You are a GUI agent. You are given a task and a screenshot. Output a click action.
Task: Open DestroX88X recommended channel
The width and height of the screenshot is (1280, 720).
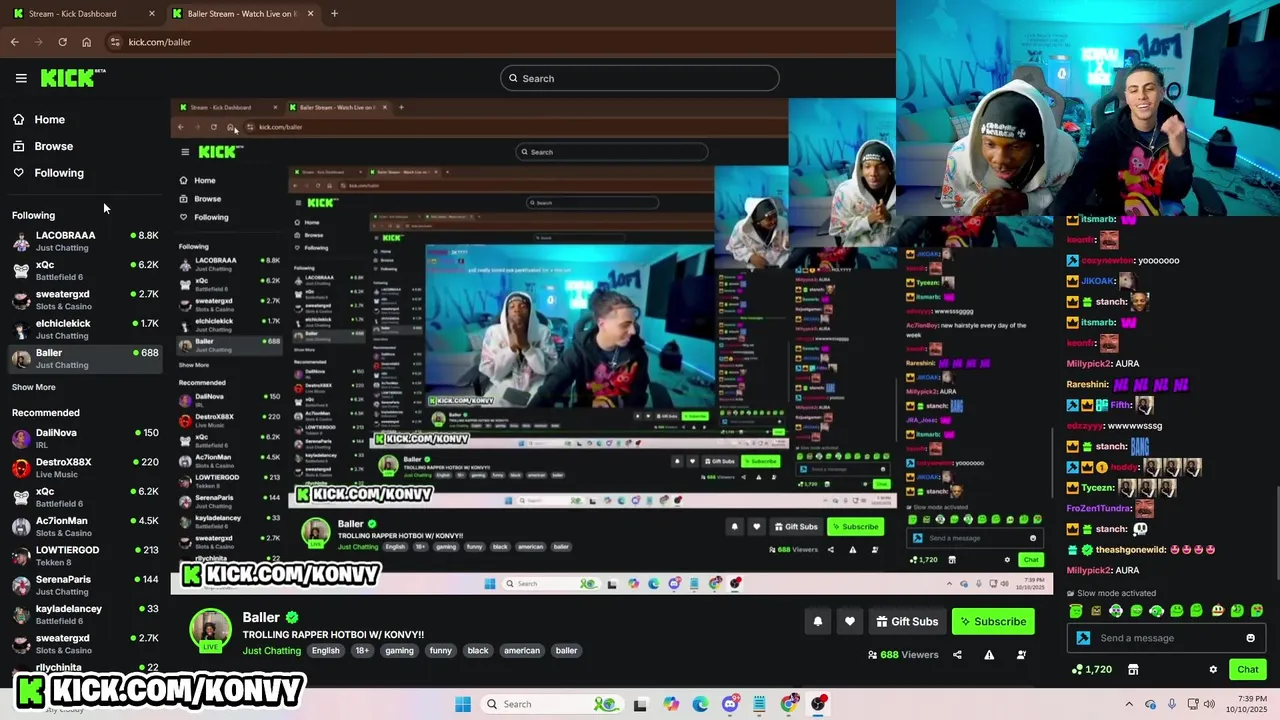click(85, 467)
